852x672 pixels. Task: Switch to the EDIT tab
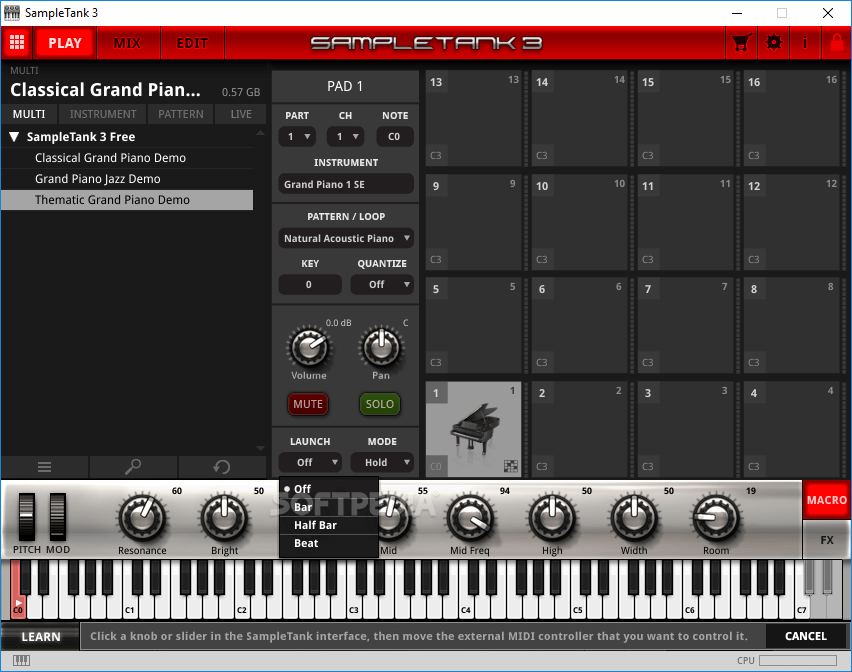click(x=192, y=43)
